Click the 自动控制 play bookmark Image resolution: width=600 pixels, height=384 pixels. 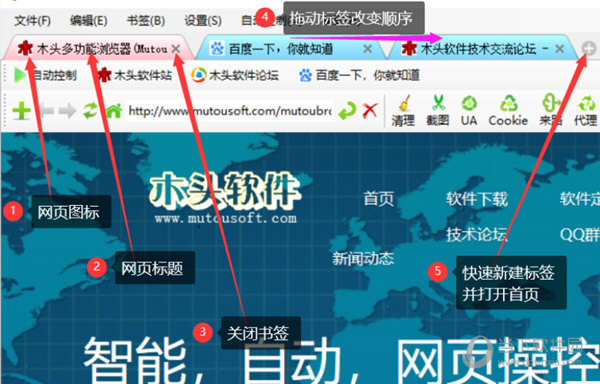(x=45, y=75)
